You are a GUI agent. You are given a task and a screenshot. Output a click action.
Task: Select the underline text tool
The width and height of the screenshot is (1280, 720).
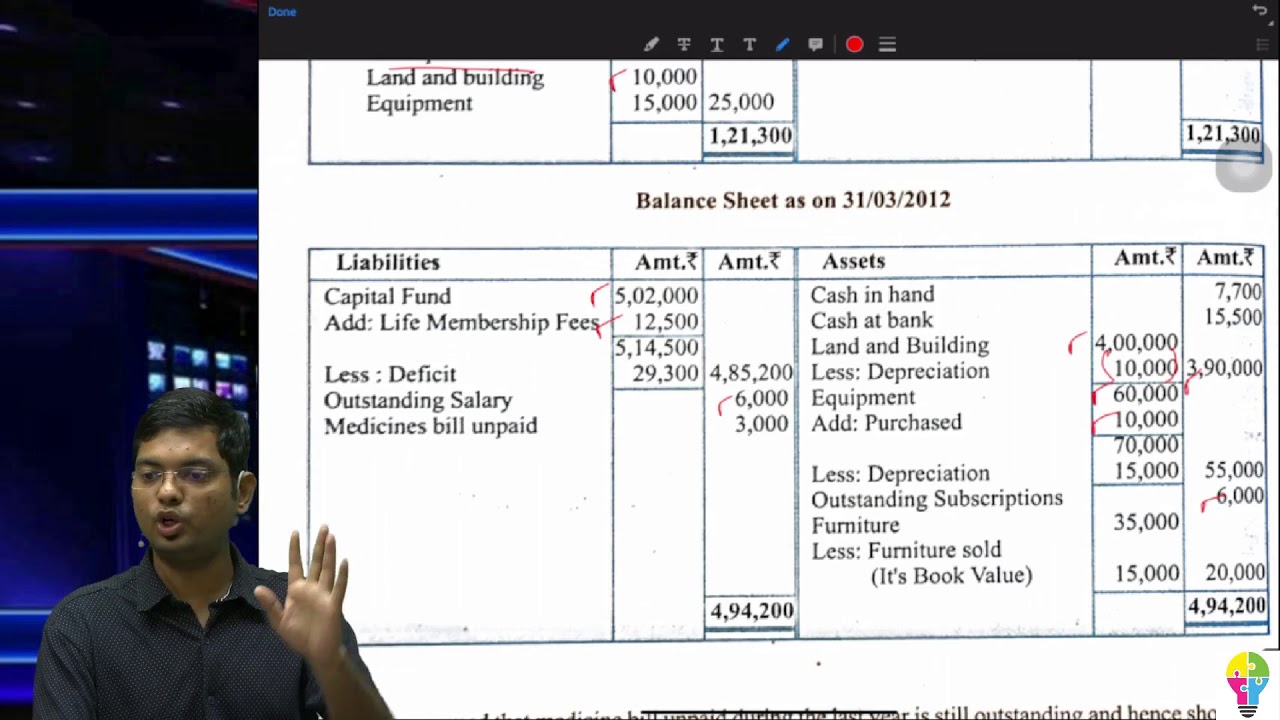[x=717, y=44]
